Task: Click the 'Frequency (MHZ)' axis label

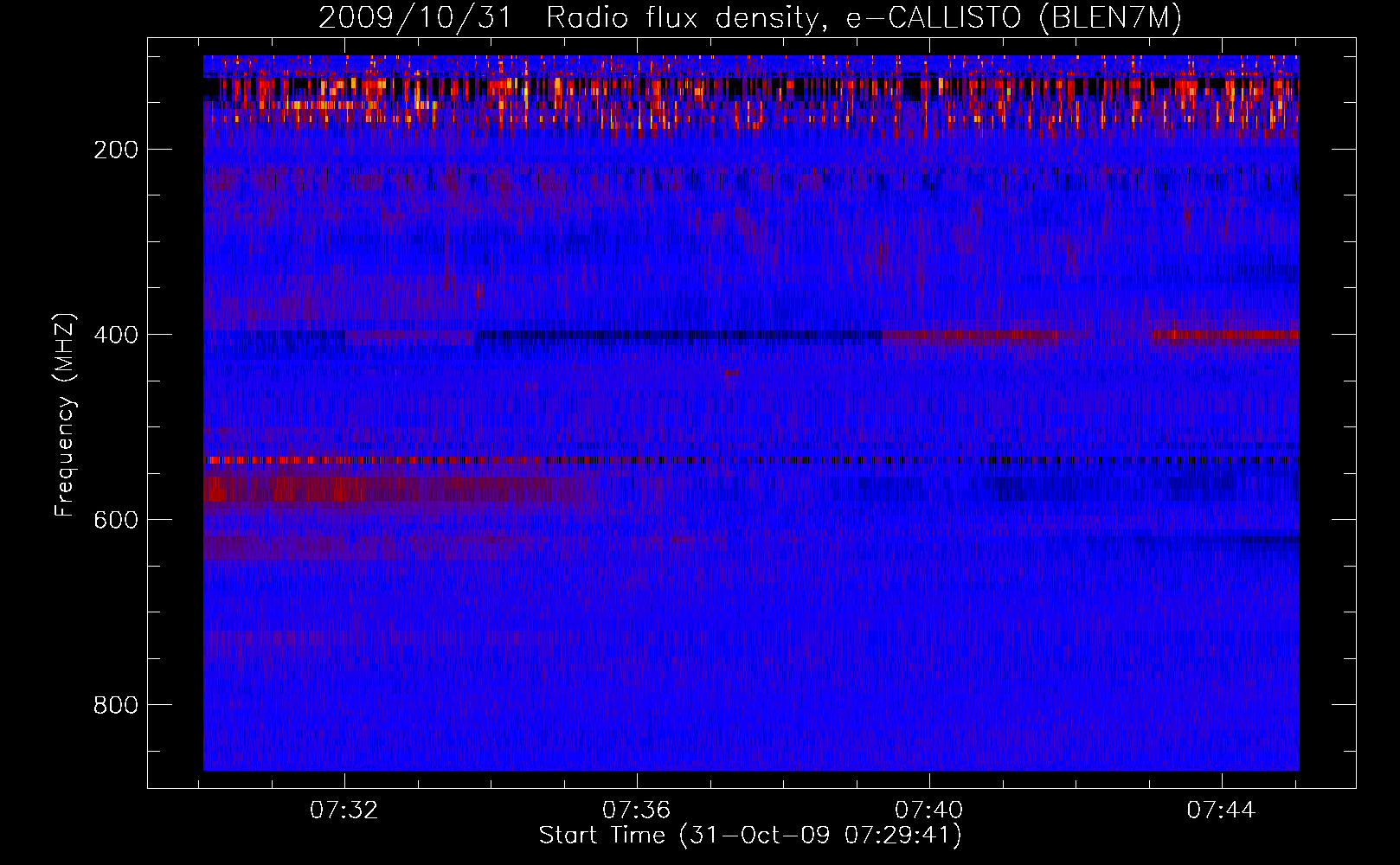Action: pos(65,414)
